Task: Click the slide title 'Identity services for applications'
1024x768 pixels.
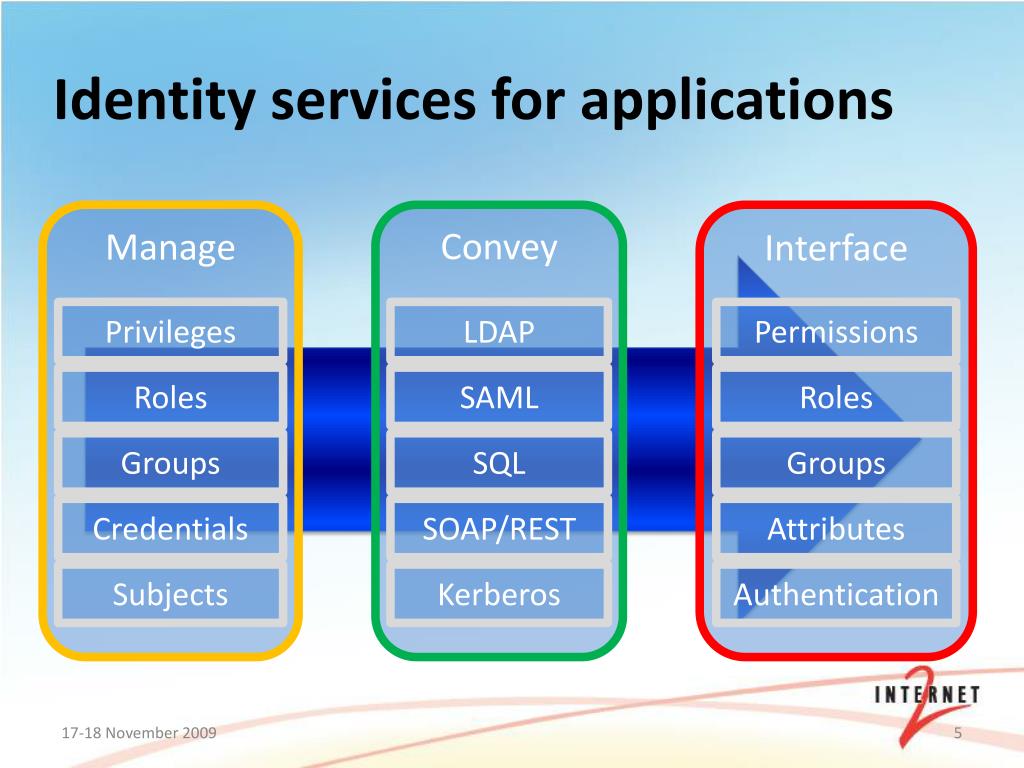Action: point(473,99)
